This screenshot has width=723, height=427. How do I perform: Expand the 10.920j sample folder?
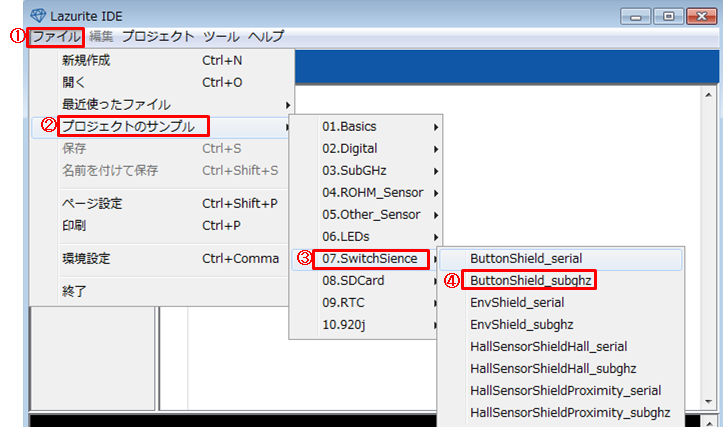pos(366,325)
